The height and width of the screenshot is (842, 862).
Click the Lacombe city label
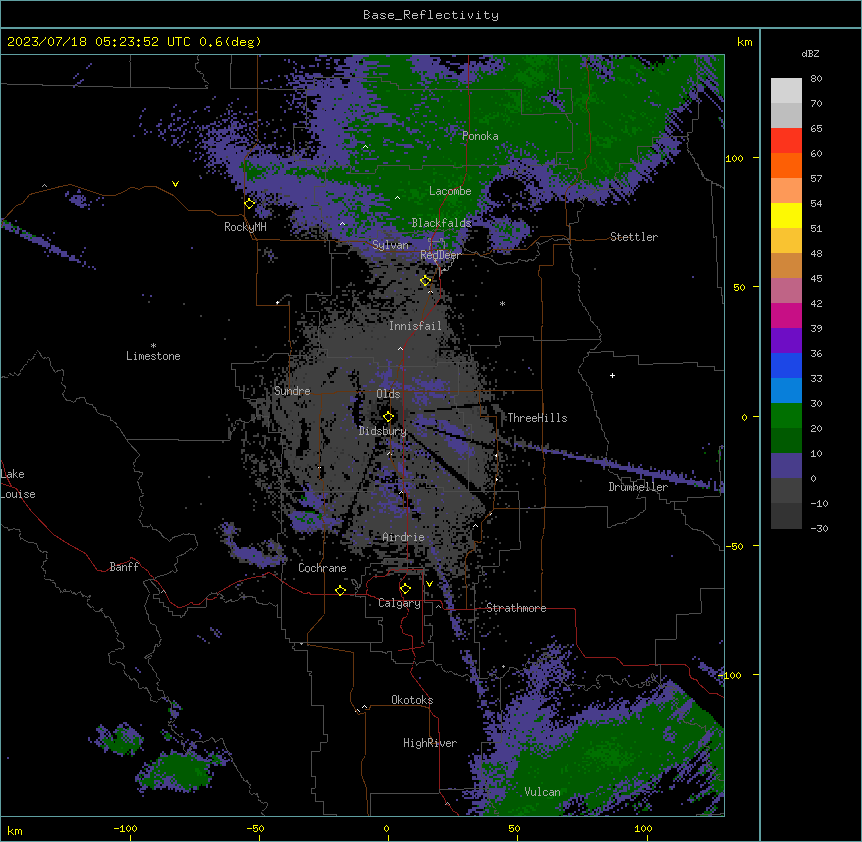[x=450, y=191]
